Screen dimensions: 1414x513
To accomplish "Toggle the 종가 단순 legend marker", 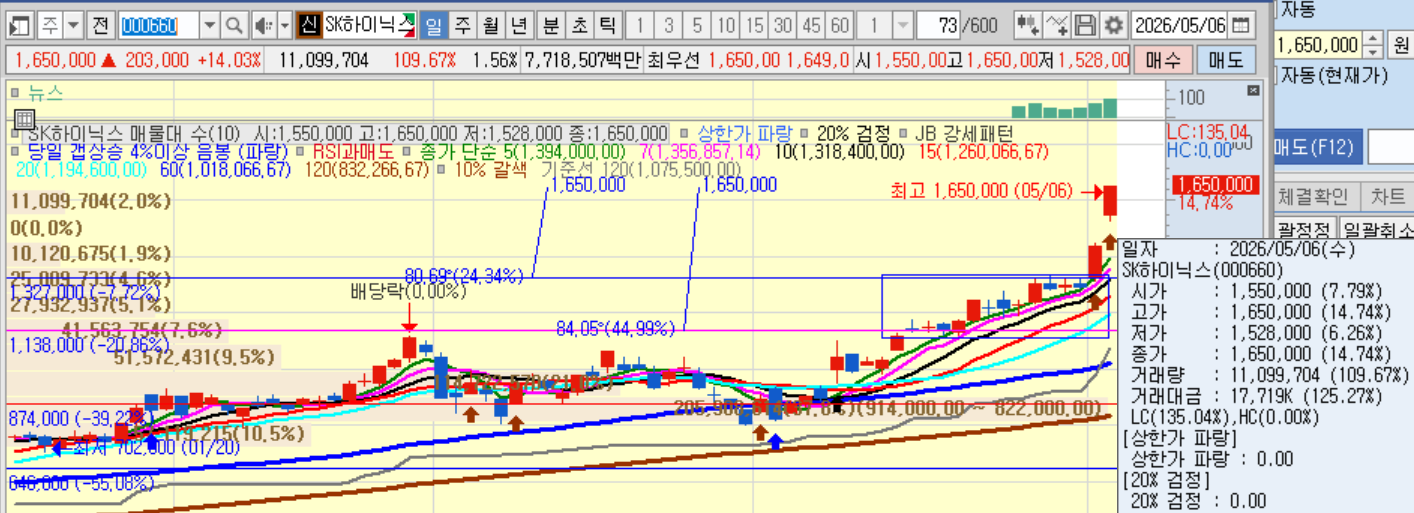I will [x=406, y=151].
